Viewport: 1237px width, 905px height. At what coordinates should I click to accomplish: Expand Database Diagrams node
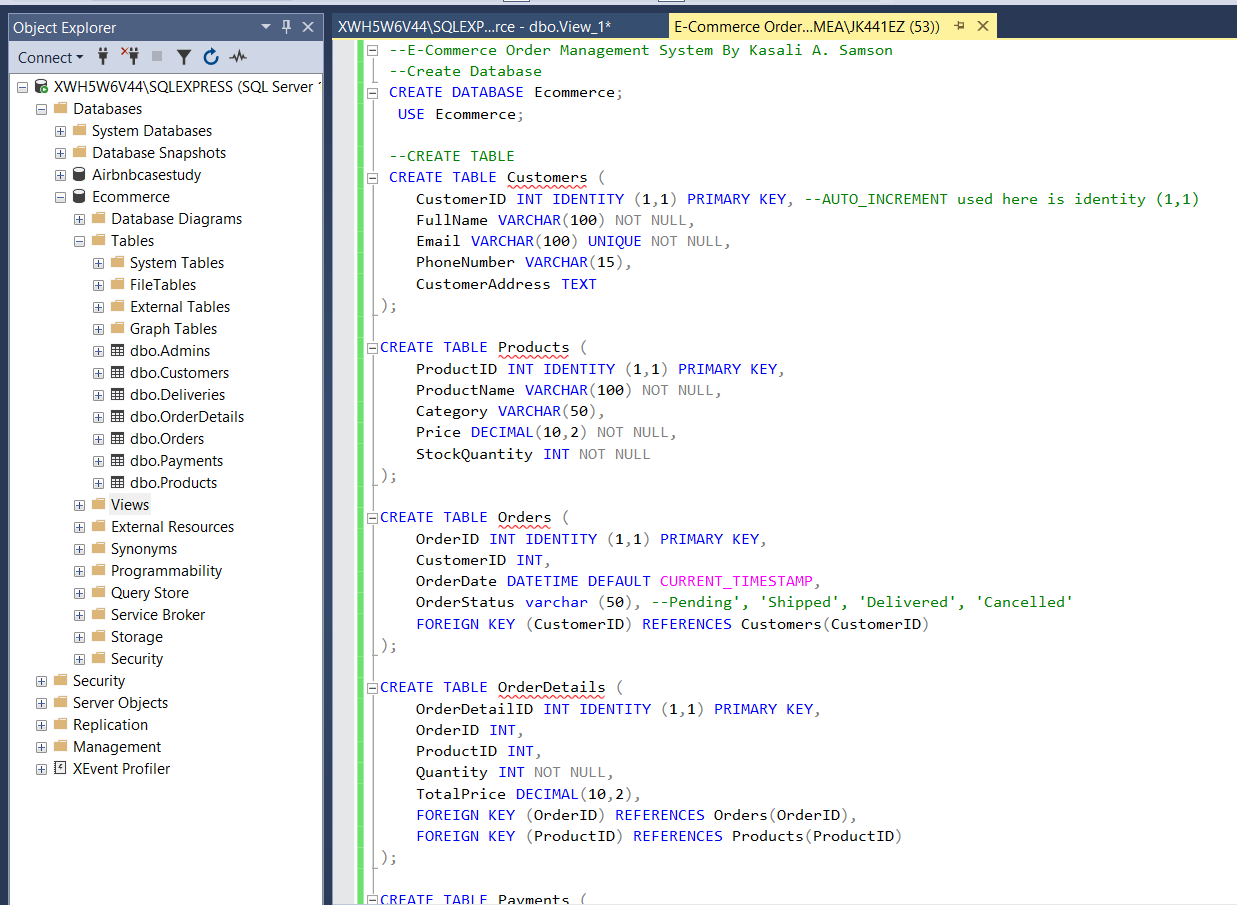pyautogui.click(x=79, y=219)
